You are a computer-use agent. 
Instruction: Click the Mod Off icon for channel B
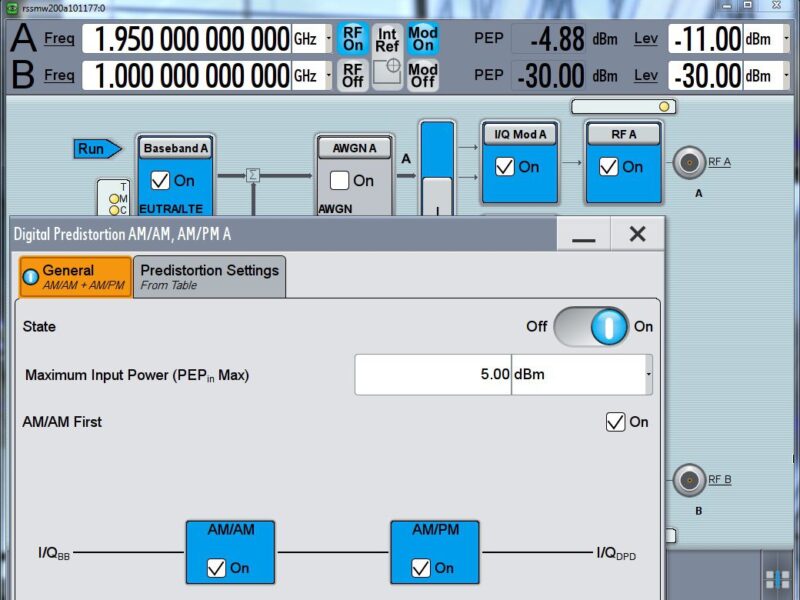pyautogui.click(x=423, y=72)
